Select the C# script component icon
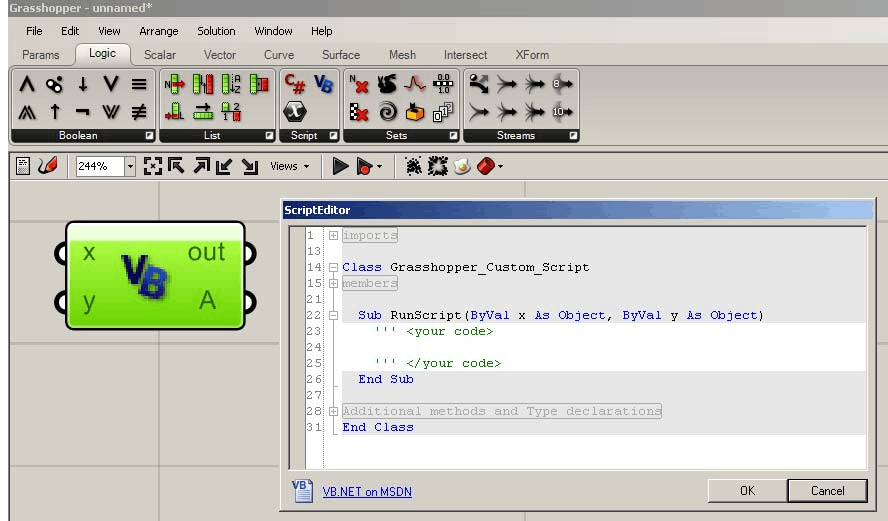The width and height of the screenshot is (888, 521). click(294, 84)
